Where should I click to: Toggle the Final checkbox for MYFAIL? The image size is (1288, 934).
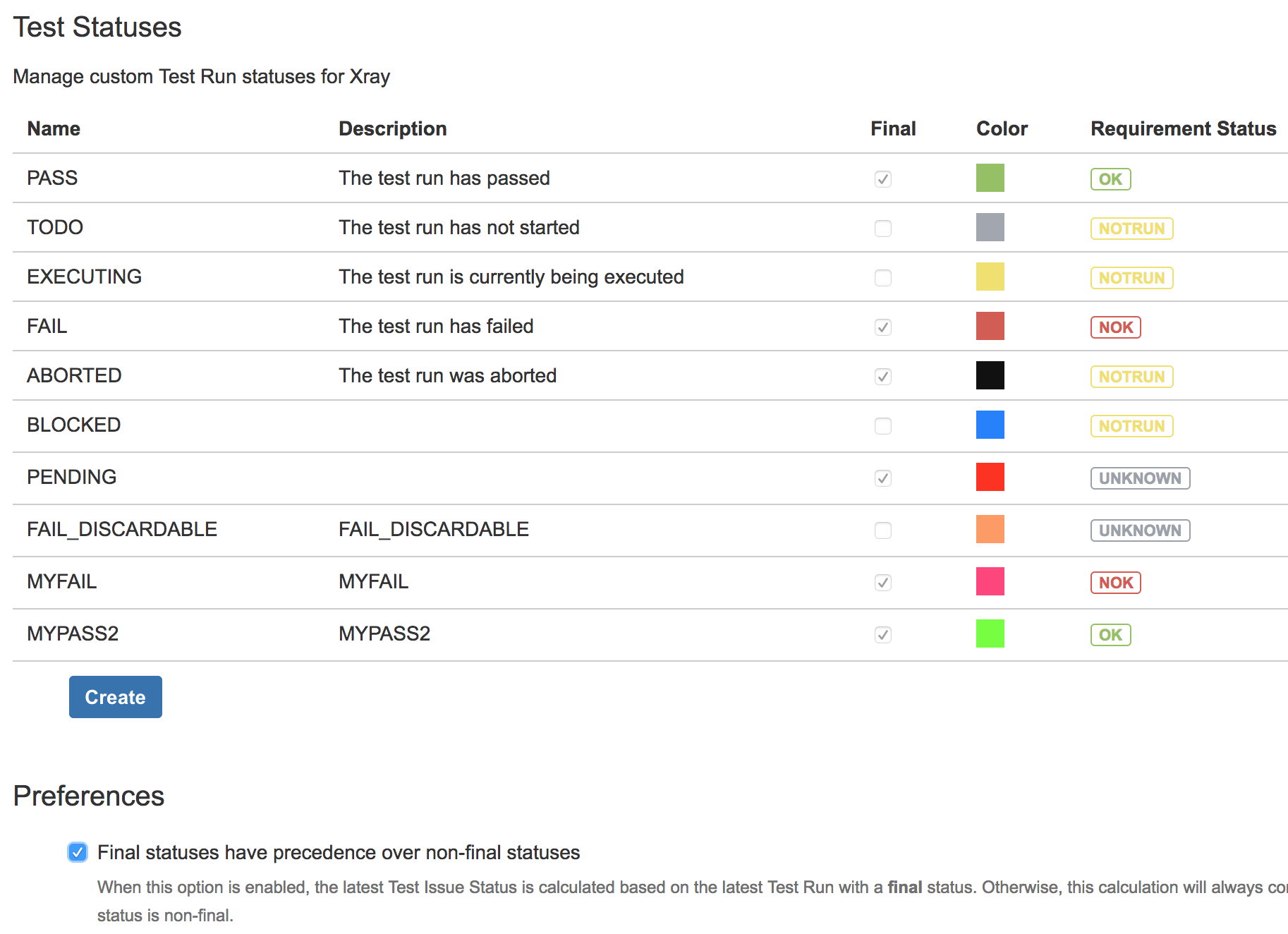[883, 583]
